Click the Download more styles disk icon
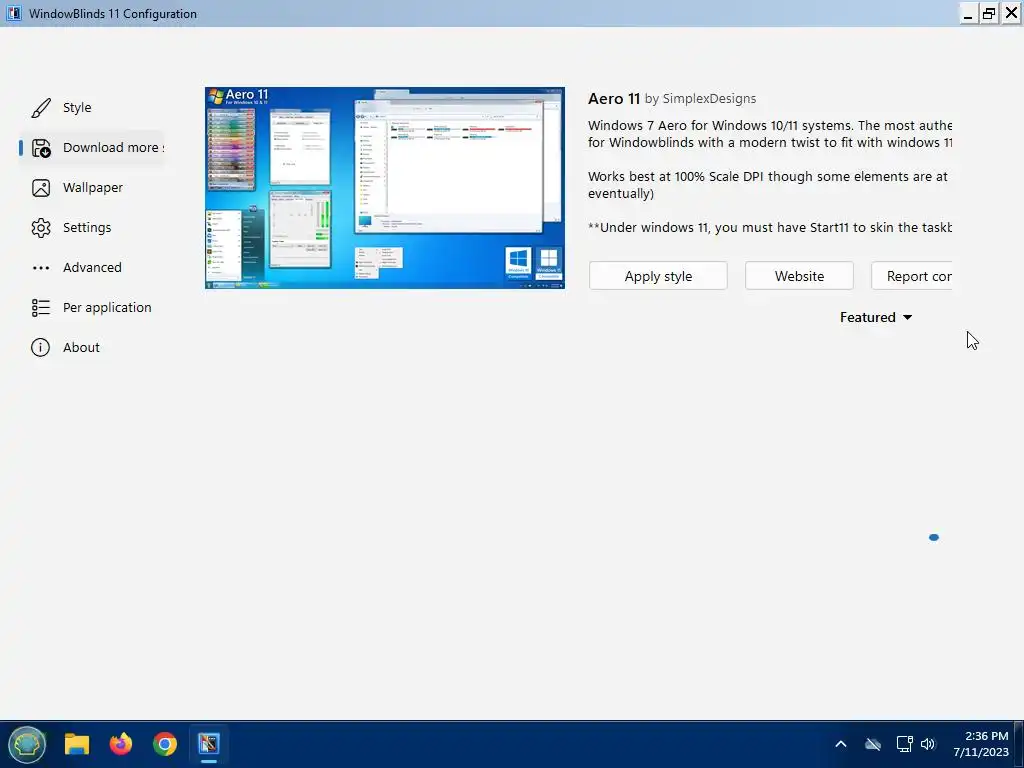Viewport: 1024px width, 768px height. point(40,148)
